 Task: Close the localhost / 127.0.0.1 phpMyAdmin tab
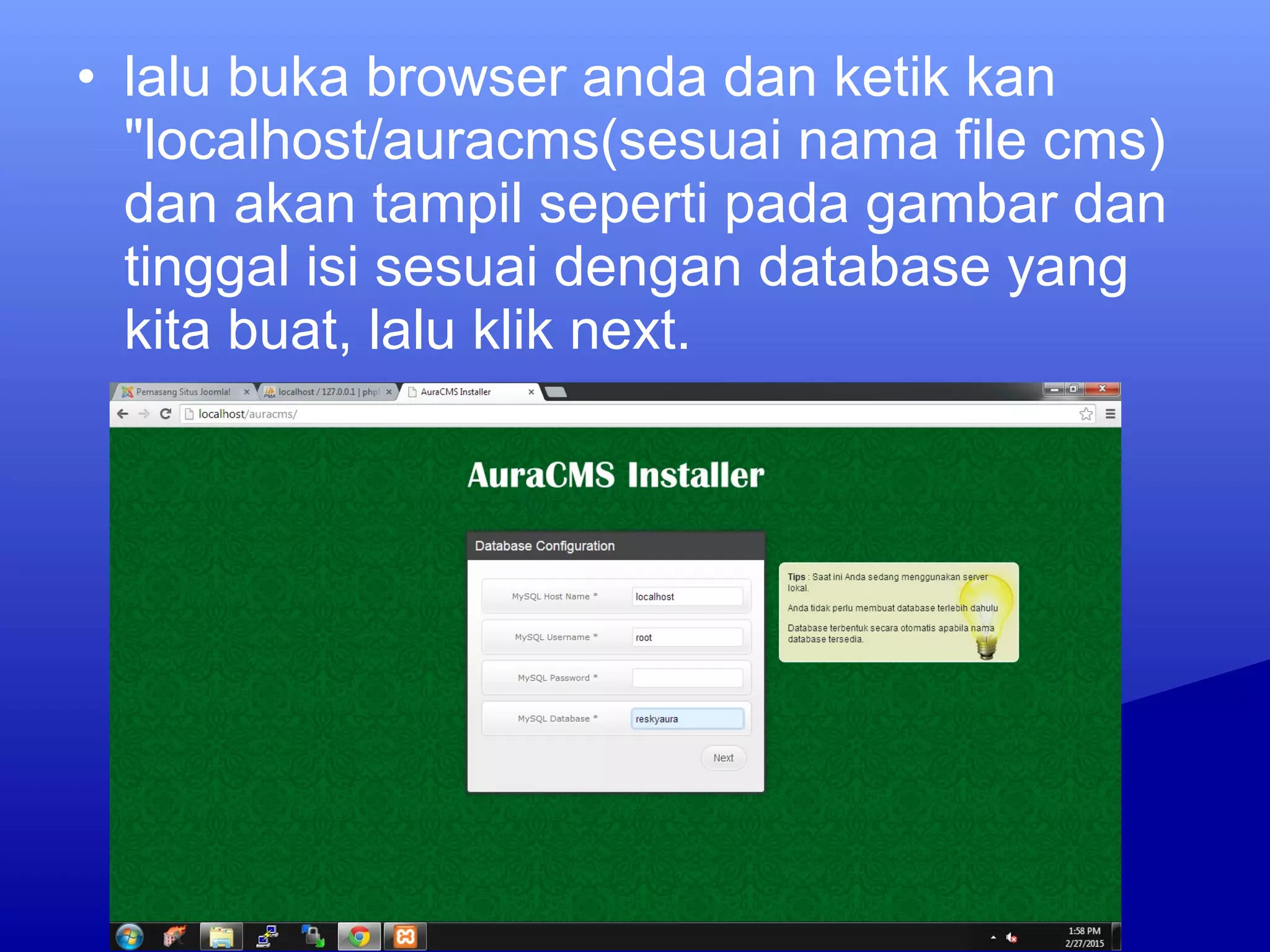tap(389, 392)
